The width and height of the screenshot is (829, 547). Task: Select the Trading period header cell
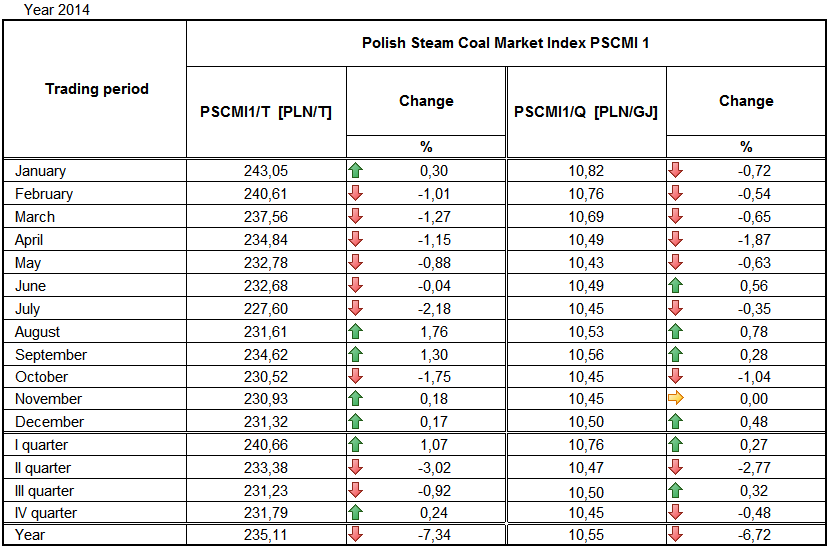pos(97,89)
